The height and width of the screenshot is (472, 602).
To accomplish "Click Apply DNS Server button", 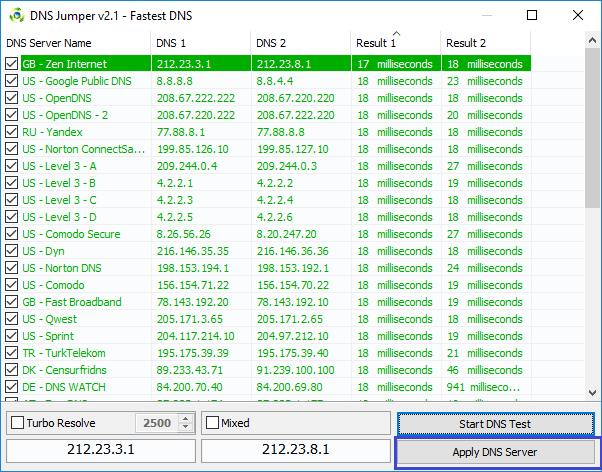I will [495, 452].
